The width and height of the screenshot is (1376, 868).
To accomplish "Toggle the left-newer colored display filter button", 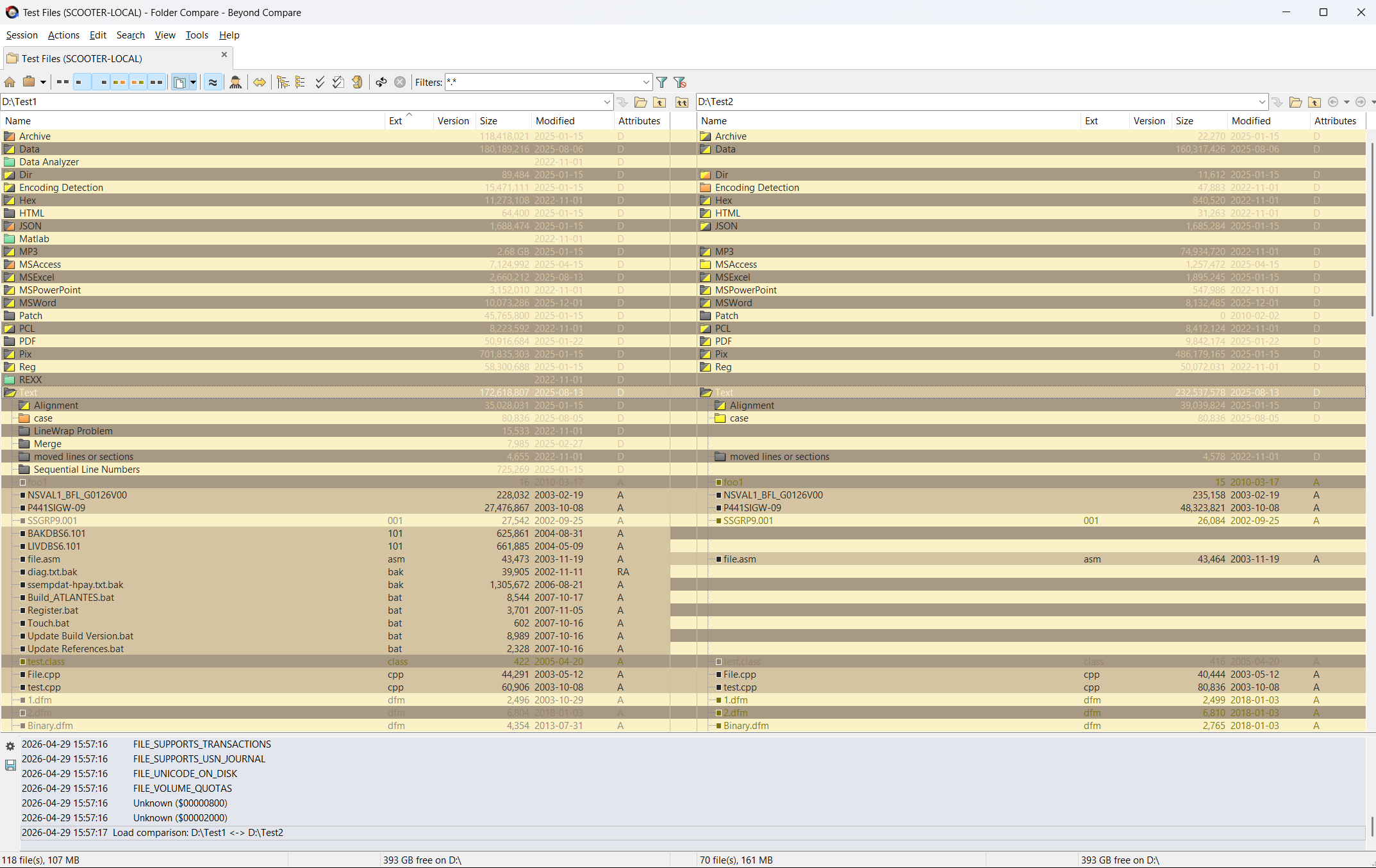I will coord(119,82).
